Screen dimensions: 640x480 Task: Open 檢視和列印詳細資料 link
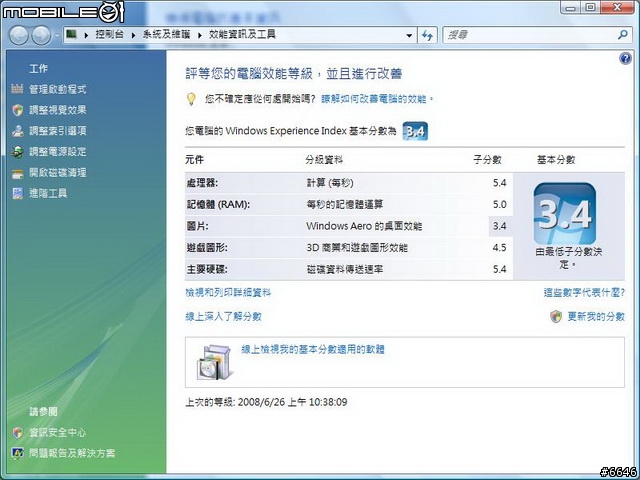coord(228,293)
